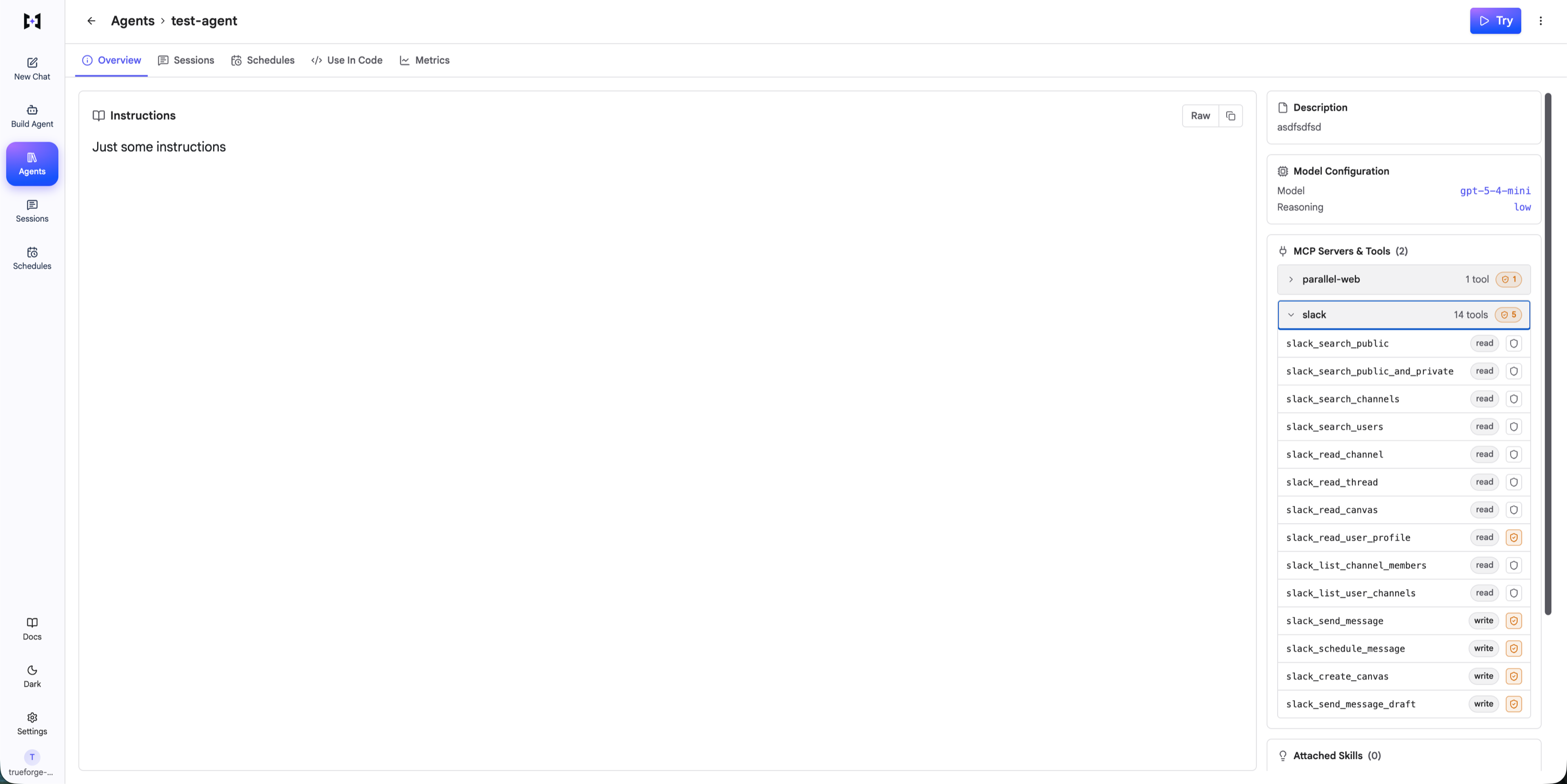The image size is (1567, 784).
Task: Click the parallel-web approval badge showing 1
Action: (1509, 279)
